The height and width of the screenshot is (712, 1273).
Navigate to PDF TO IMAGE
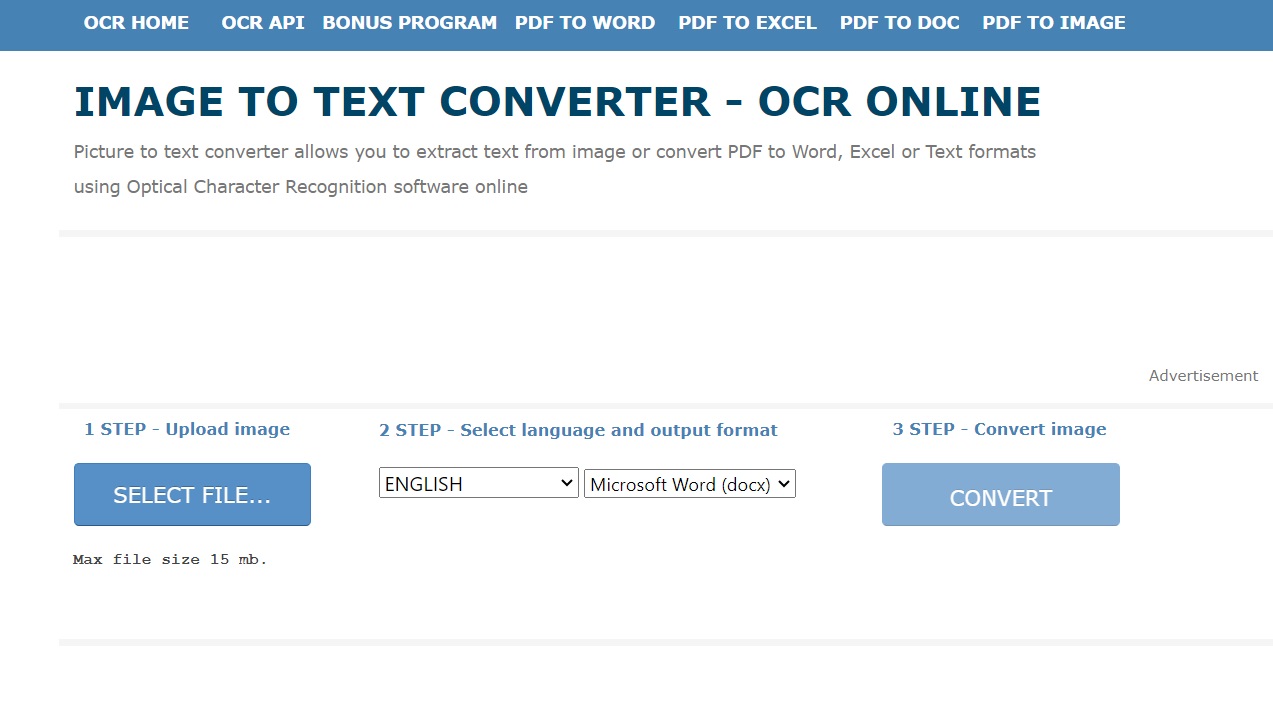[1053, 22]
